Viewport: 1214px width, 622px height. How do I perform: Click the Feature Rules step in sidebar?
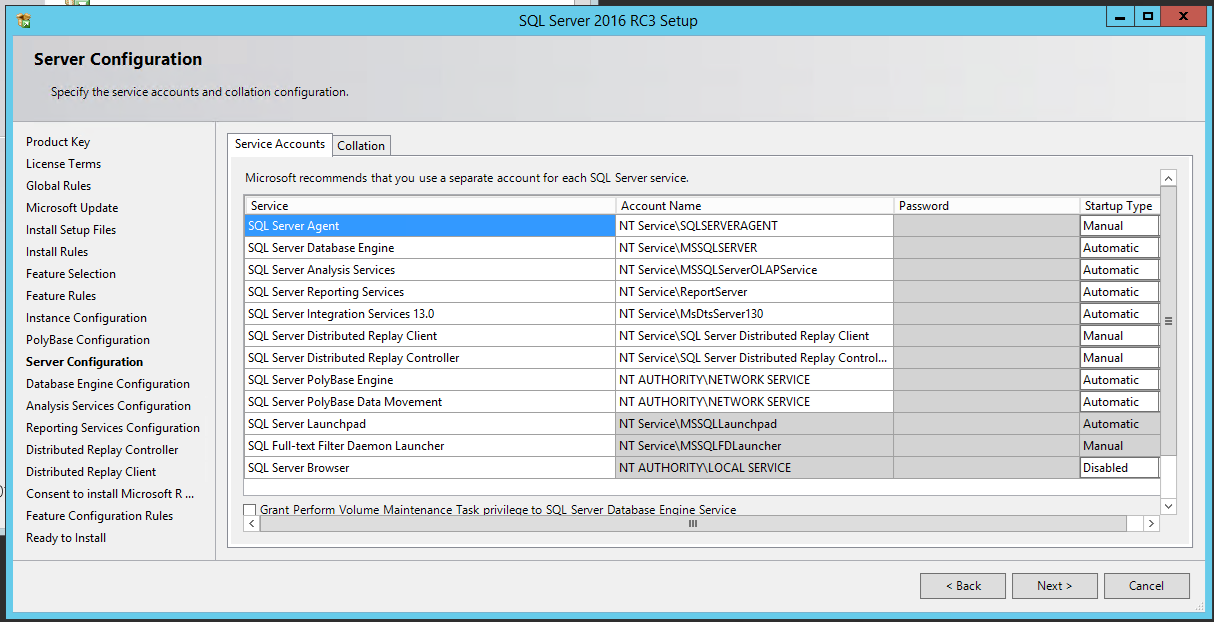point(61,296)
